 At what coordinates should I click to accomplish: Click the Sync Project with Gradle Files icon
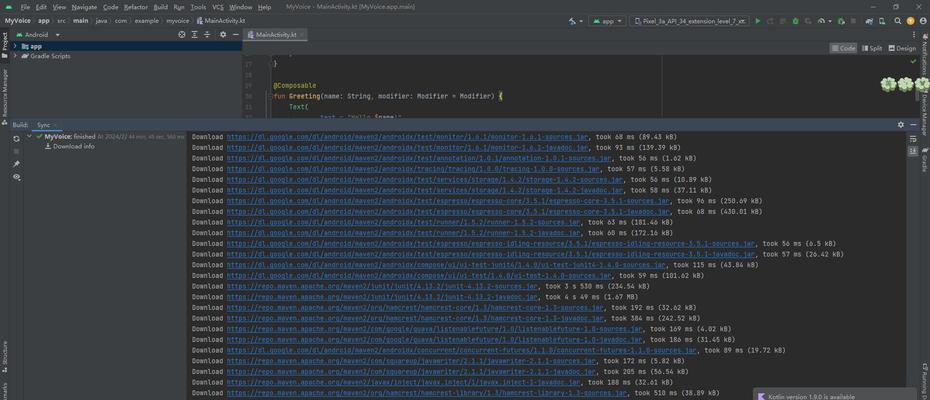(869, 21)
